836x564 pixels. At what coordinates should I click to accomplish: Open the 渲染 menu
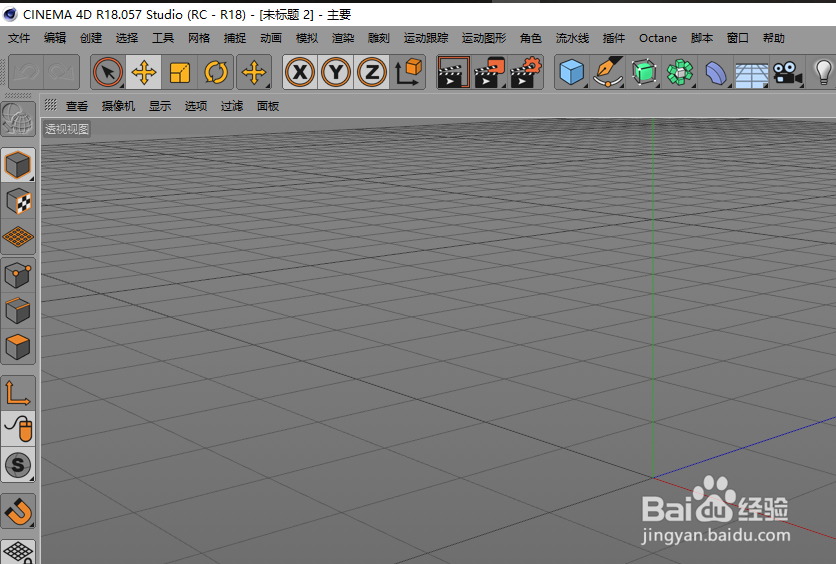coord(342,38)
